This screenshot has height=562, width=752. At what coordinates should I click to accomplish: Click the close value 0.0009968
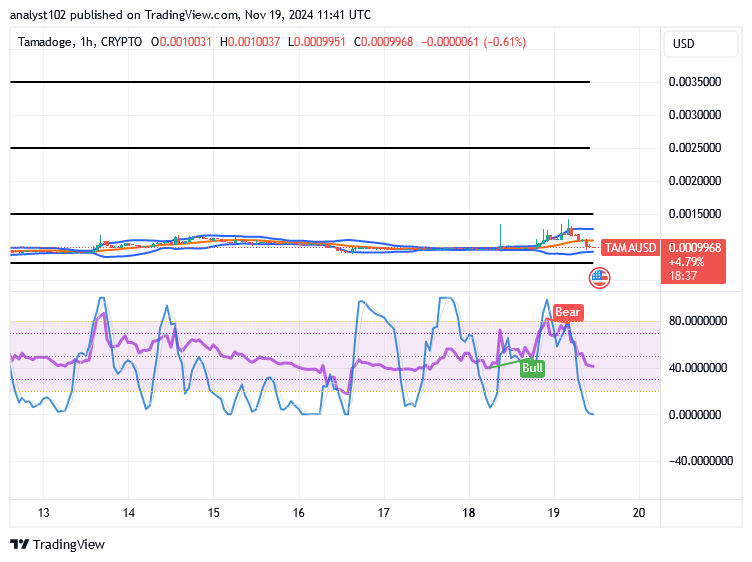(x=387, y=42)
